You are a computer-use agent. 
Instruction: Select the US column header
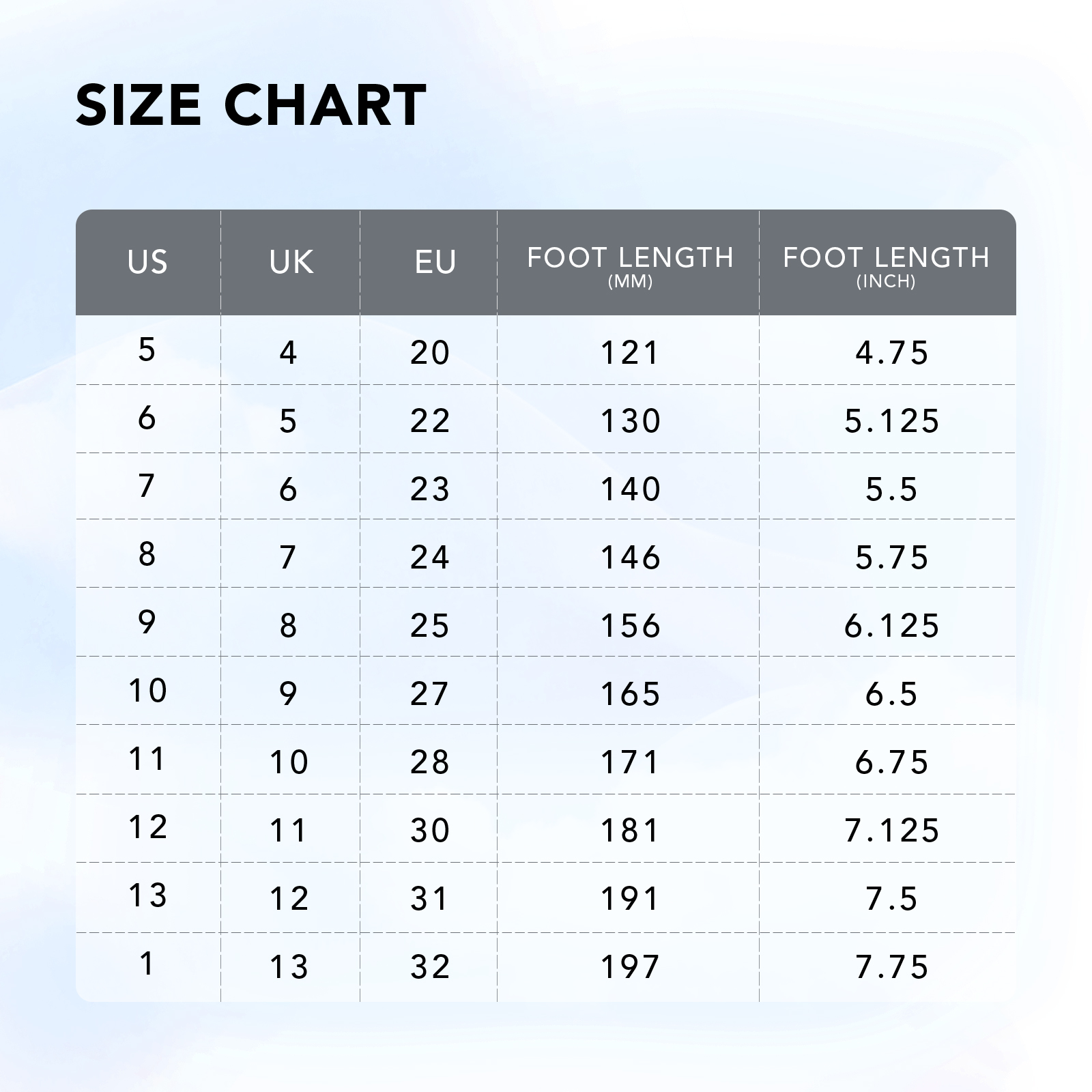[147, 262]
